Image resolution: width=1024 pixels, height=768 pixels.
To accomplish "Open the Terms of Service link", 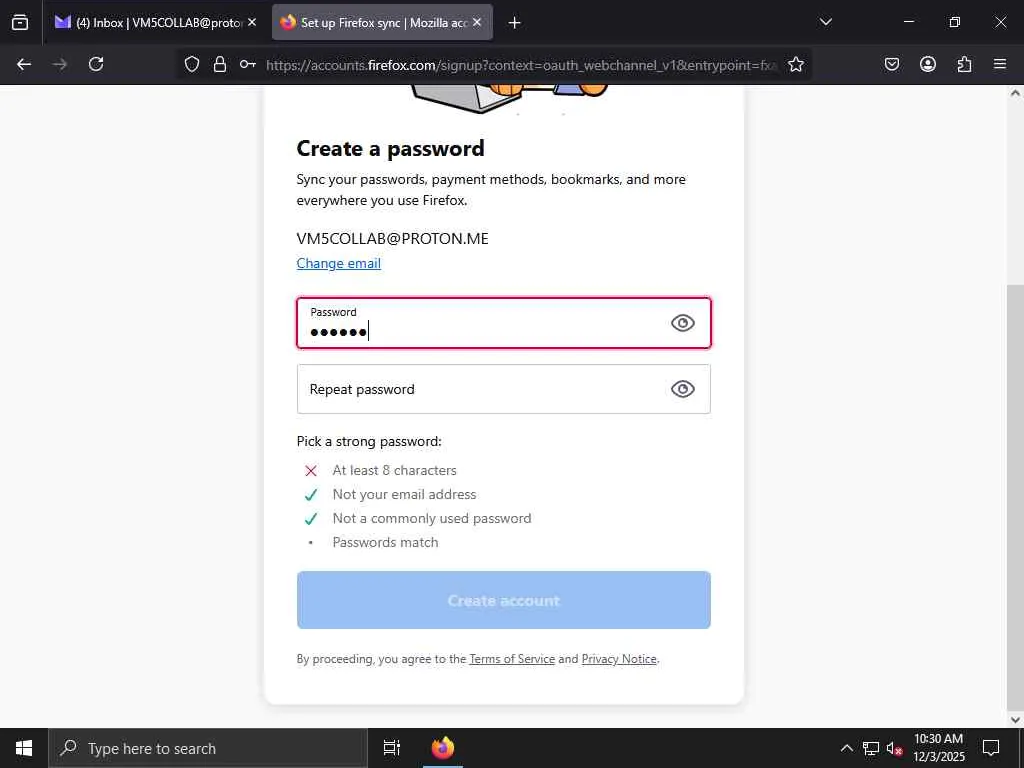I will click(512, 659).
